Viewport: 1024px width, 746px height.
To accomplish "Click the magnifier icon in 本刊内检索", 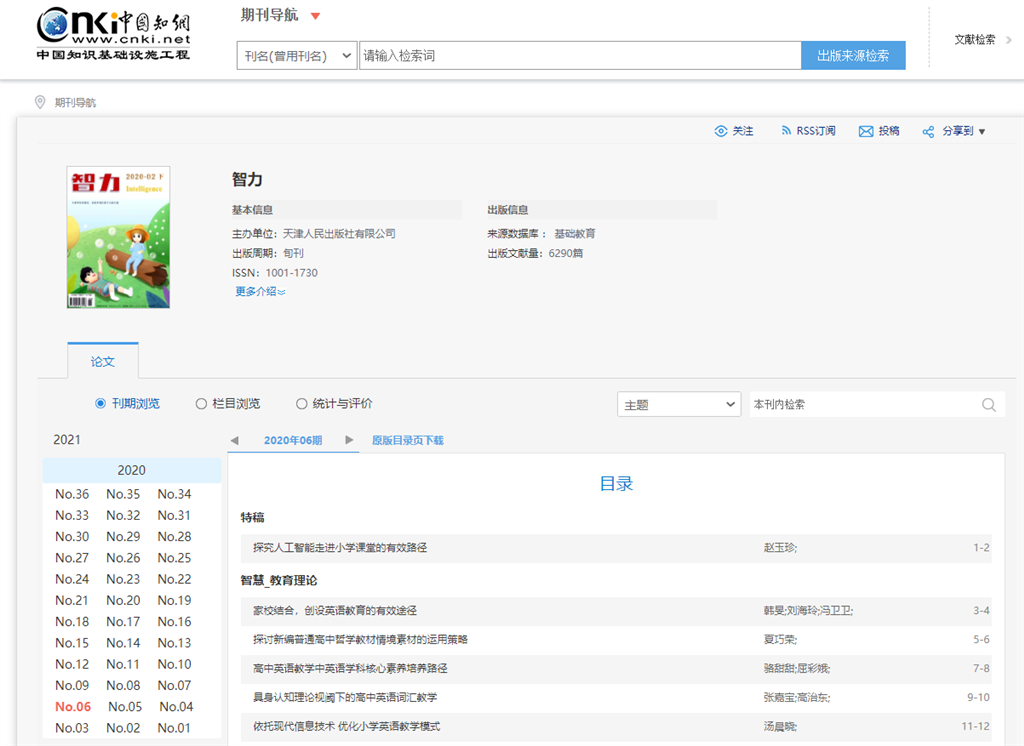I will [989, 405].
